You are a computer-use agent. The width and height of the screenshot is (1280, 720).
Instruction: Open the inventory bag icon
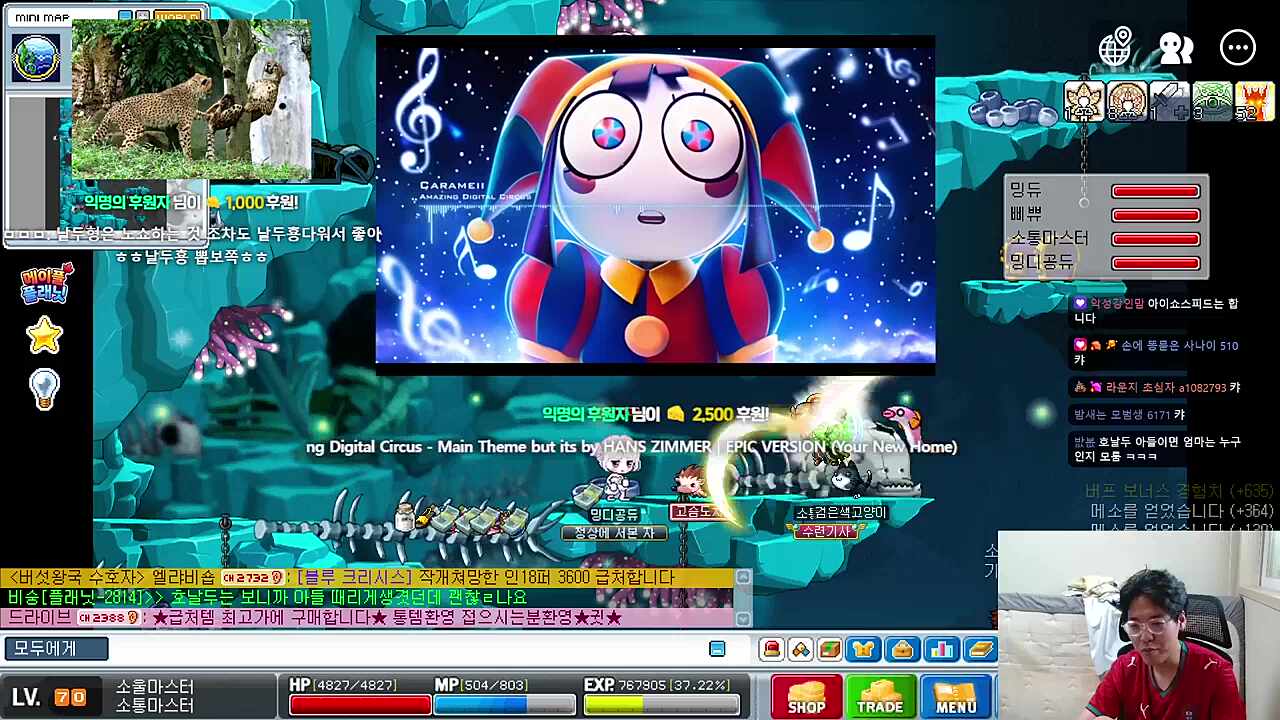(902, 650)
